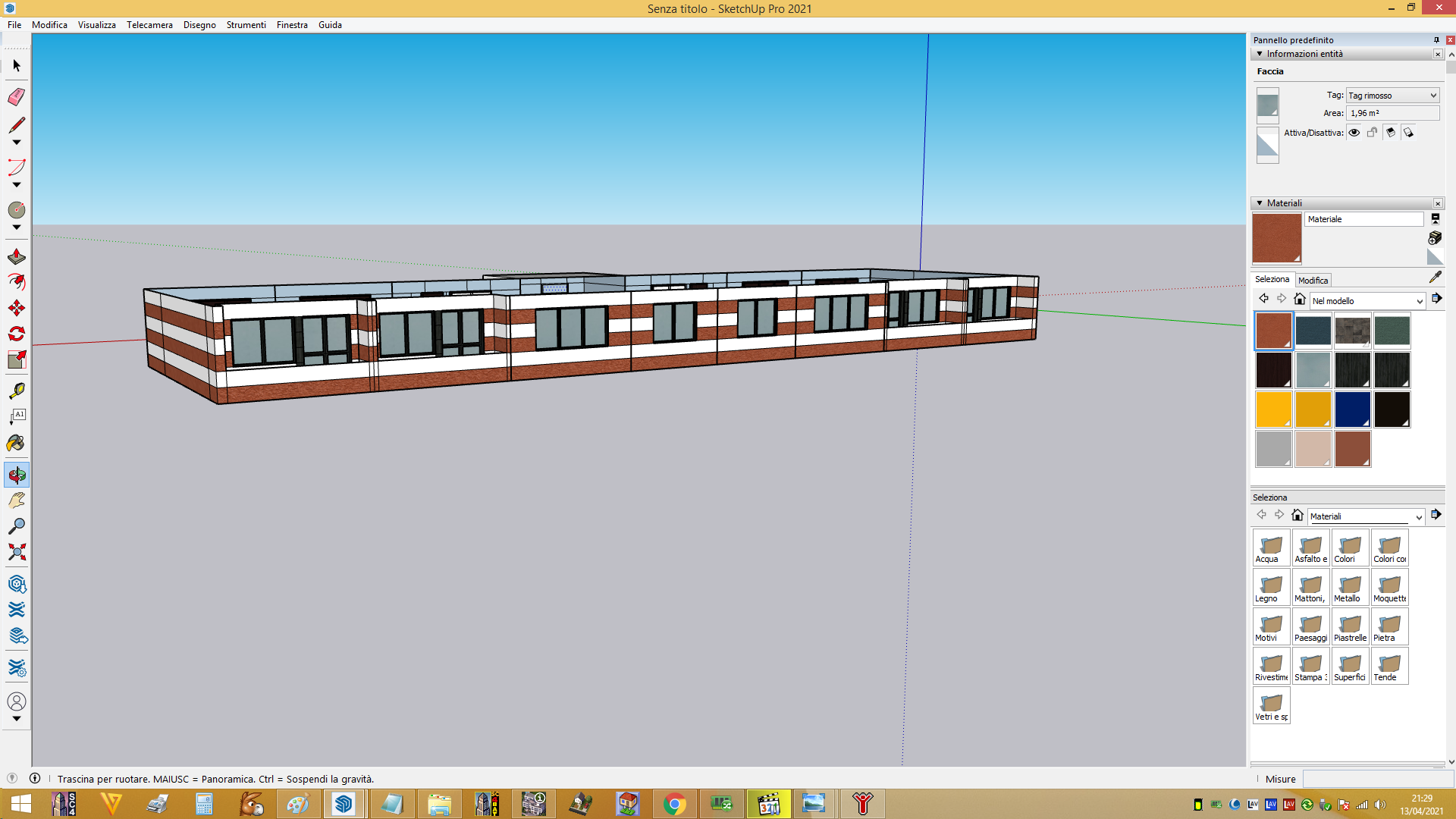Screen dimensions: 1456x819
Task: Open the Visualizza menu
Action: pyautogui.click(x=97, y=25)
